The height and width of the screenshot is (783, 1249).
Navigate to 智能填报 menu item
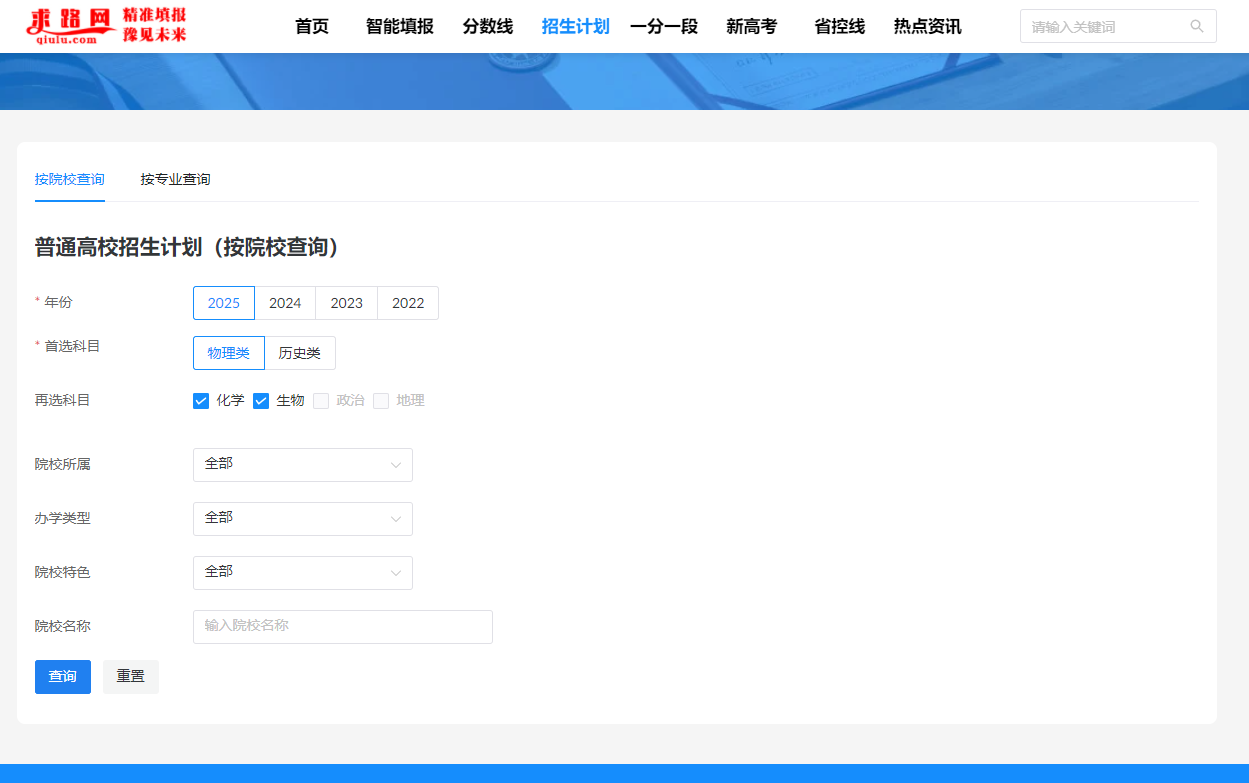399,26
